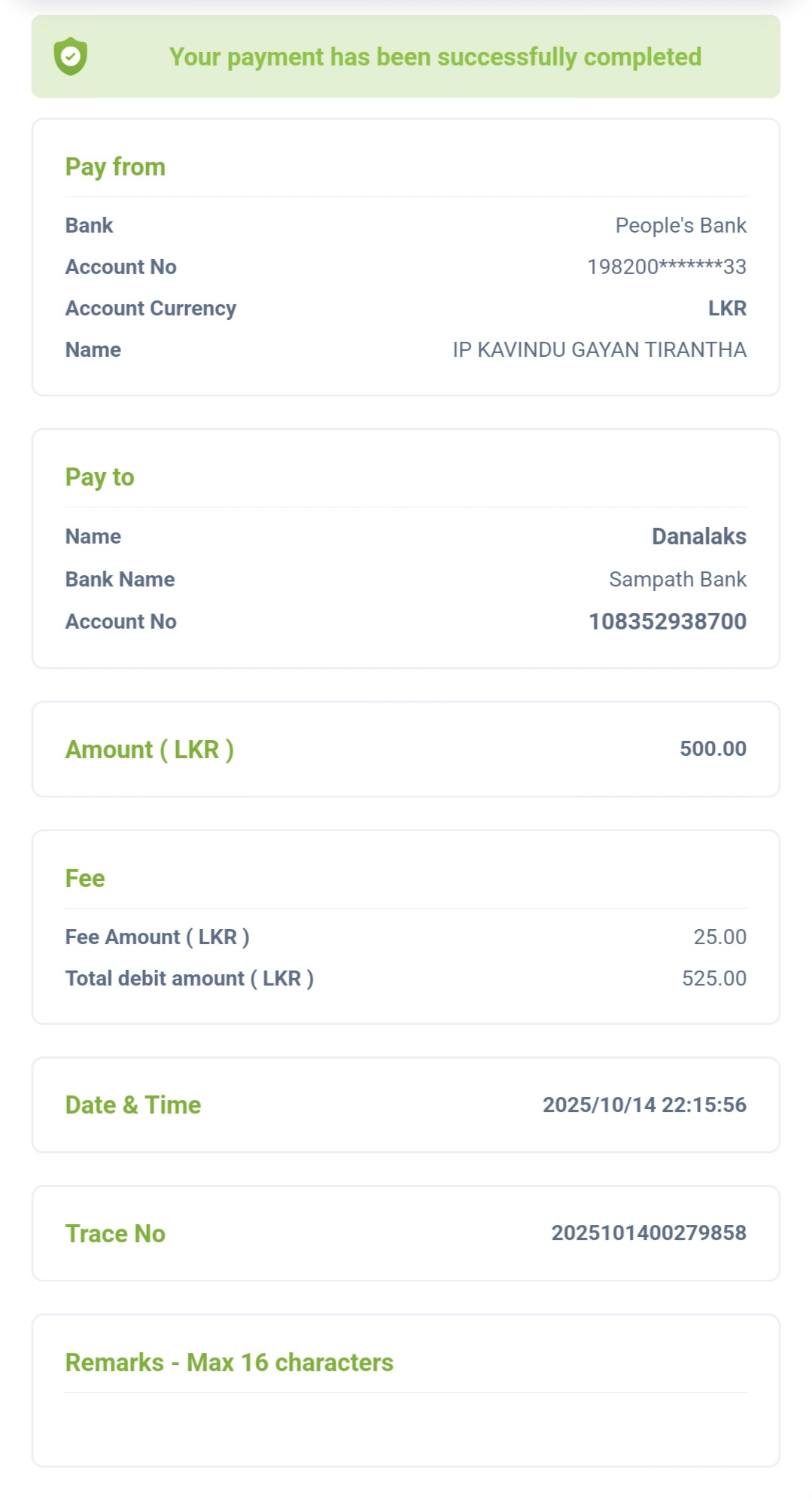The width and height of the screenshot is (812, 1499).
Task: Tap the payer name IP KAVINDU GAYAN TIRANTHA
Action: click(599, 350)
